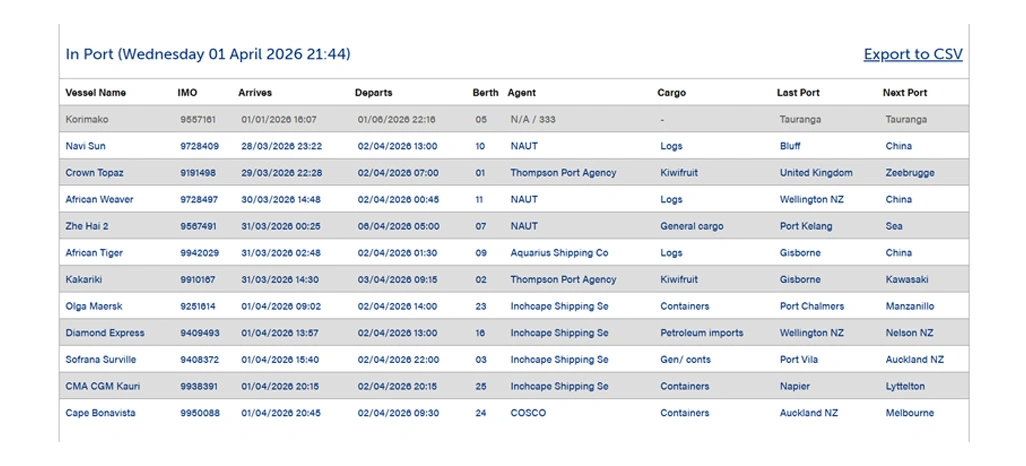
Task: Click the Diamond Express vessel name
Action: (105, 333)
